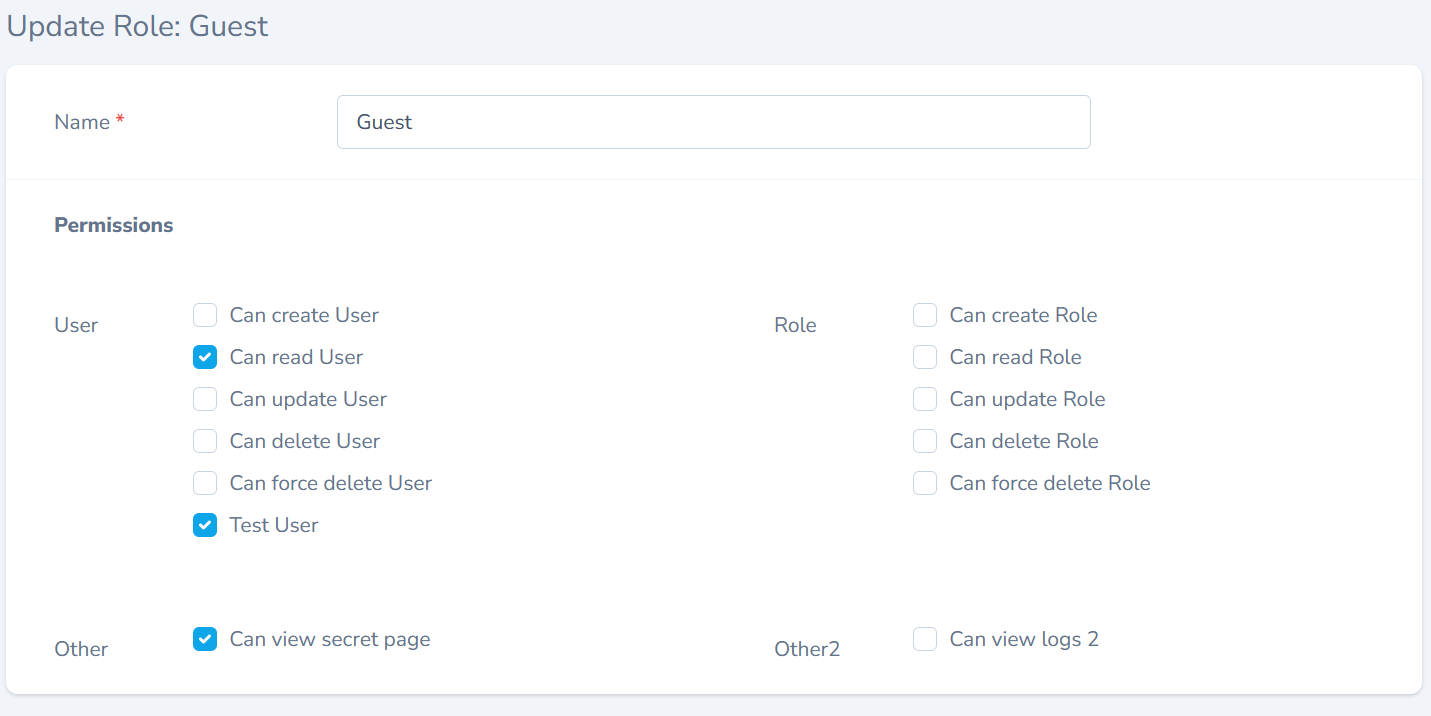This screenshot has width=1431, height=716.
Task: Check the Can create Role box
Action: (x=925, y=316)
